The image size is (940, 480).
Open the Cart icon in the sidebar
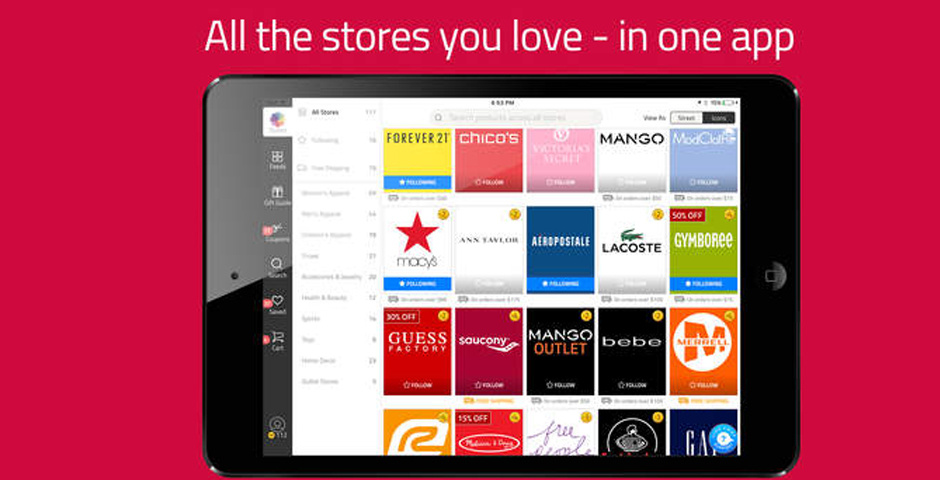point(277,337)
